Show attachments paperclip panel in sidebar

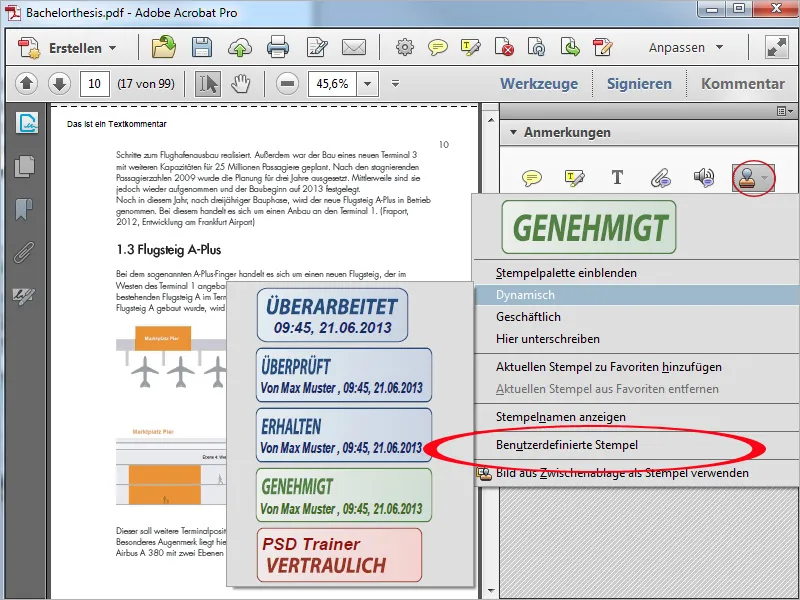point(23,252)
